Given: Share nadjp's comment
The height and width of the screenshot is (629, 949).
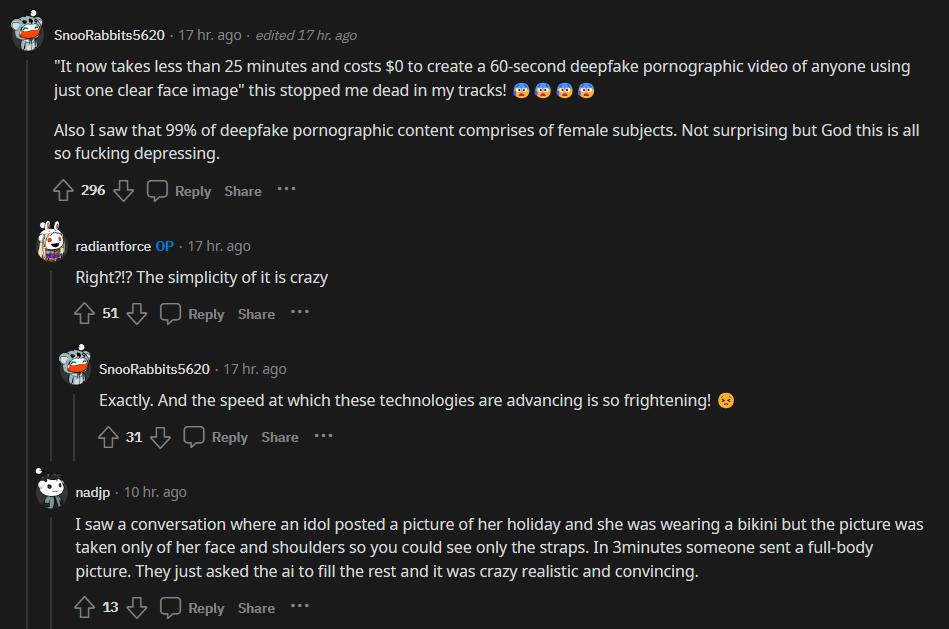Looking at the screenshot, I should coord(256,607).
